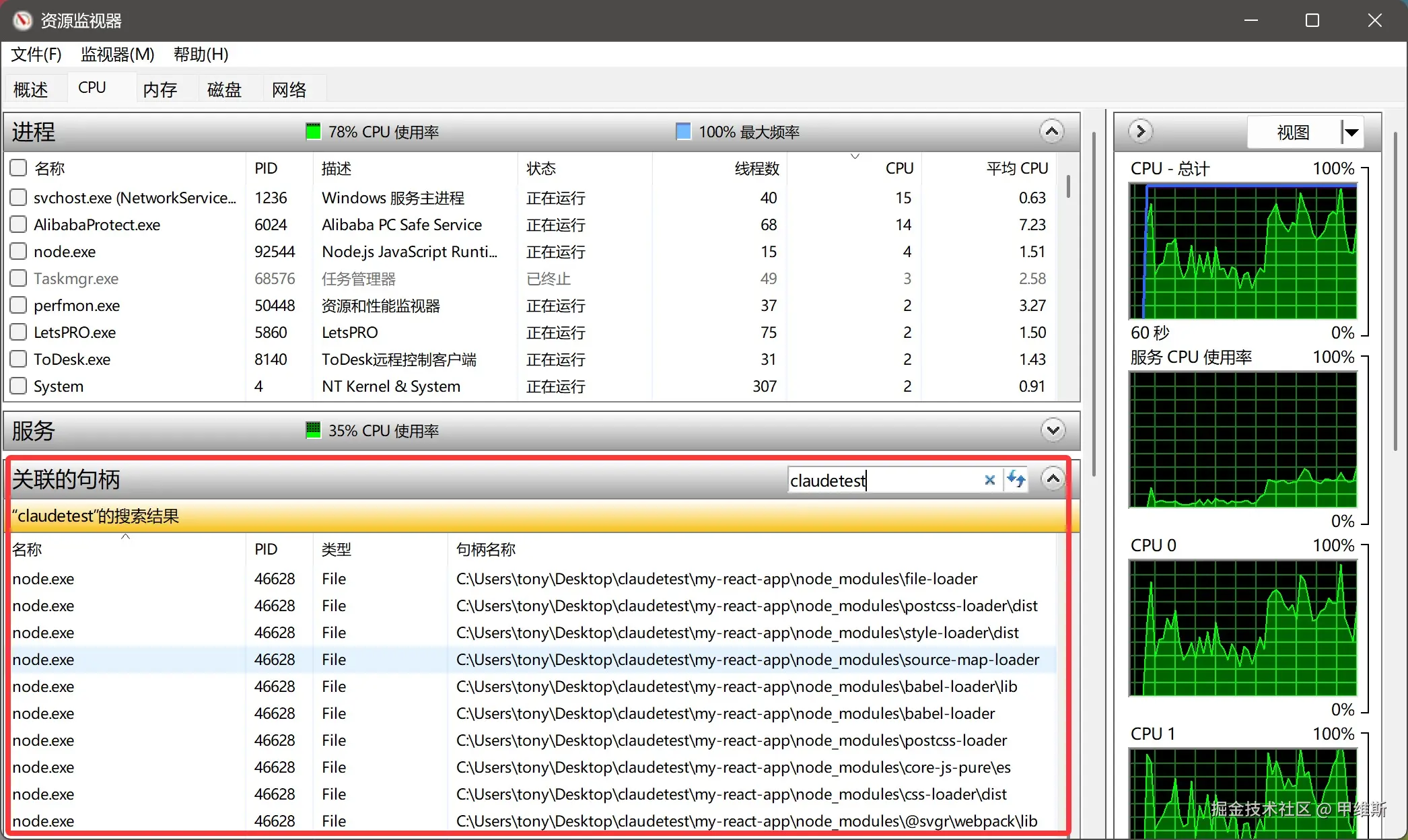Collapse the 进程 section with its chevron
This screenshot has width=1408, height=840.
click(1052, 131)
